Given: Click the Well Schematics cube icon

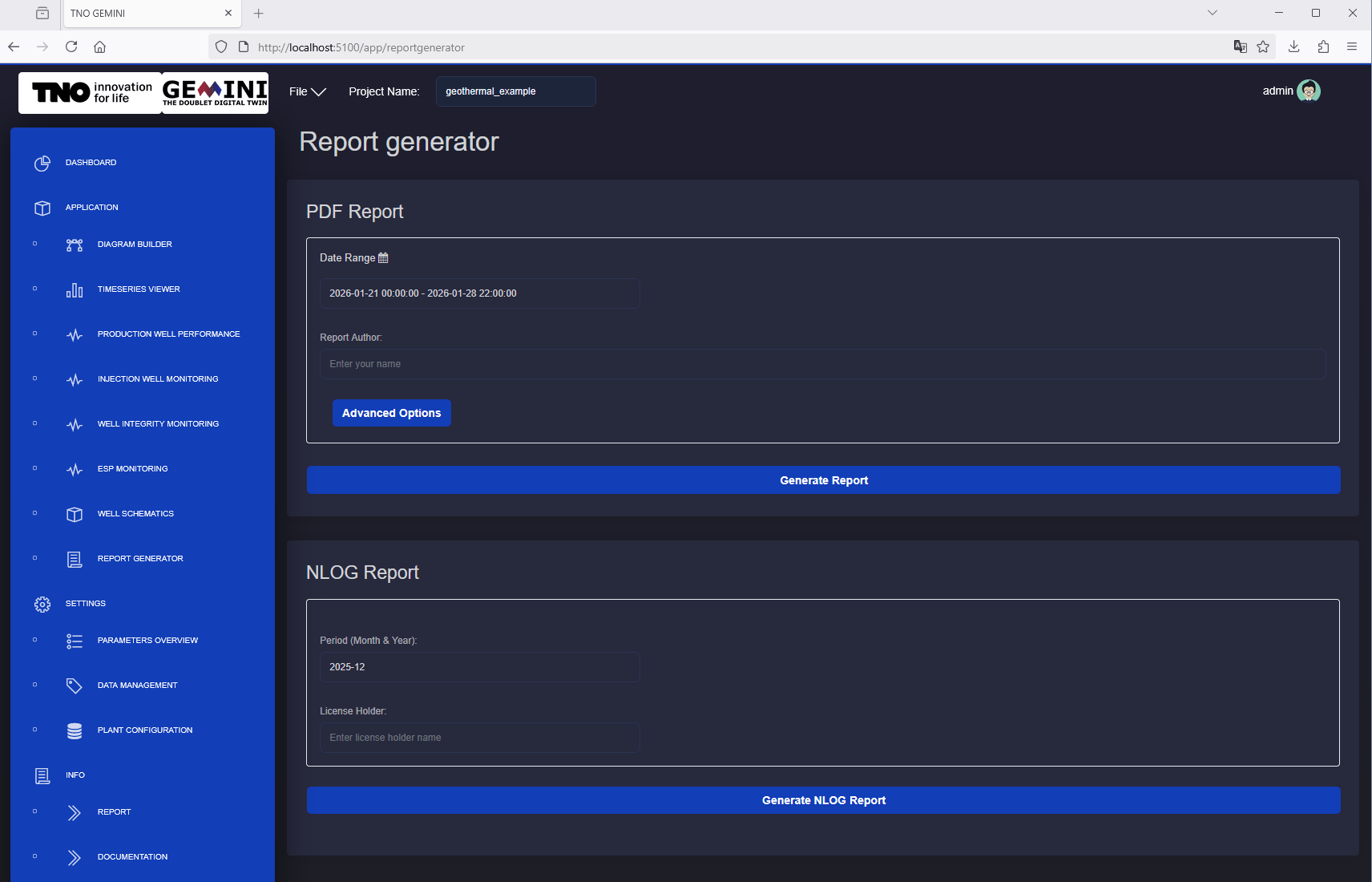Looking at the screenshot, I should pos(75,515).
